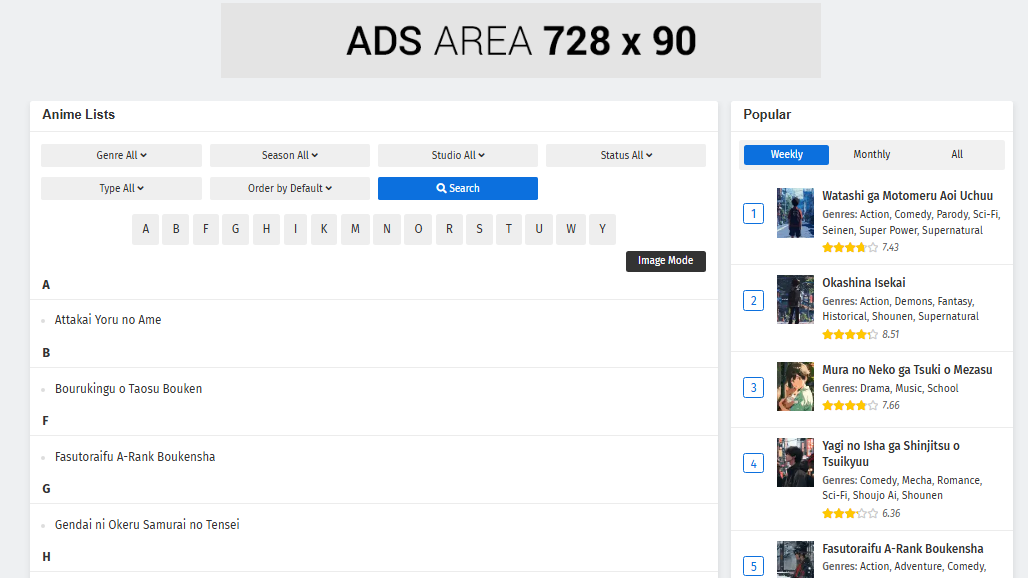1028x578 pixels.
Task: Filter list by letter F
Action: point(206,229)
